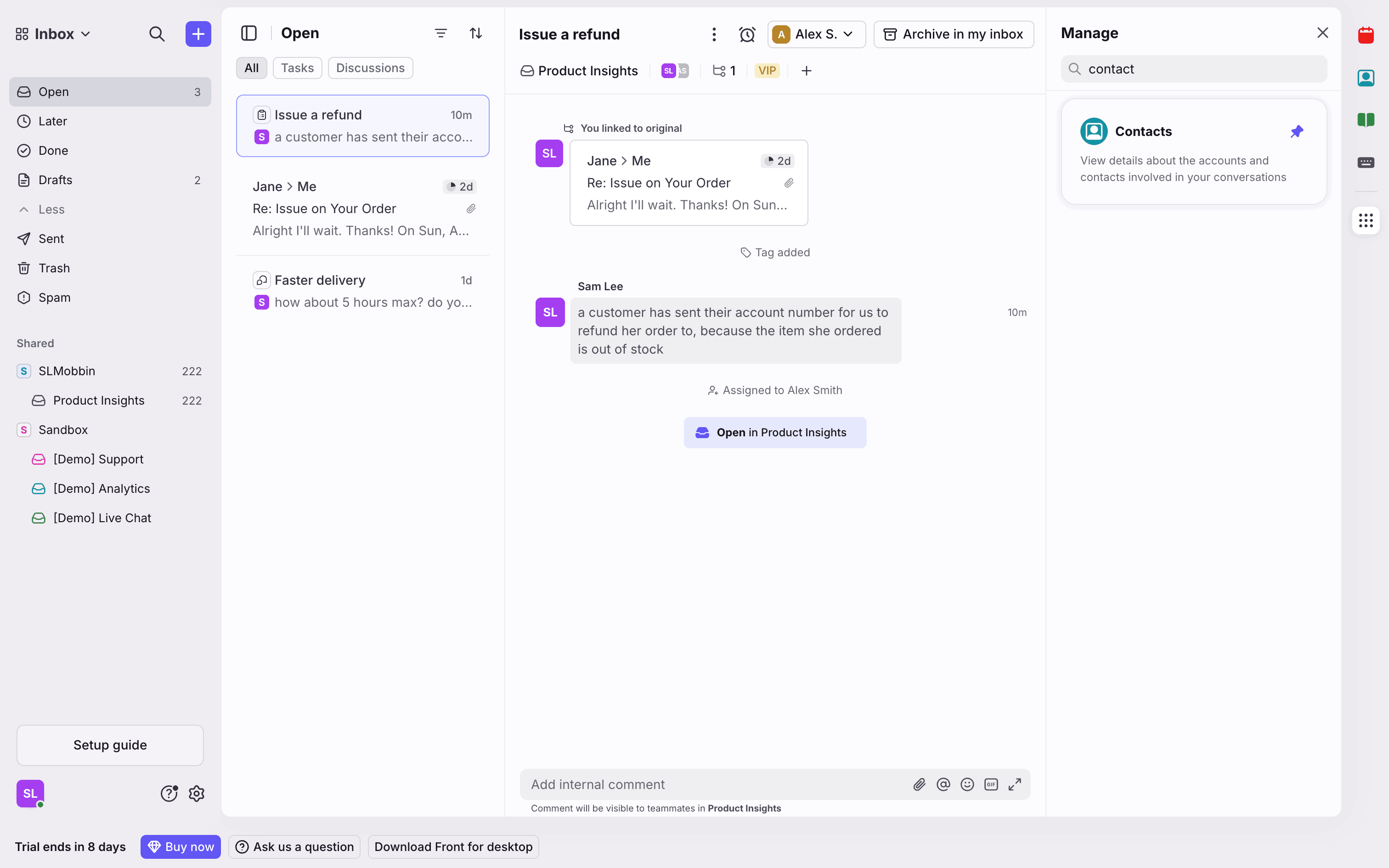The height and width of the screenshot is (868, 1389).
Task: Click Archive in my inbox button
Action: (x=954, y=34)
